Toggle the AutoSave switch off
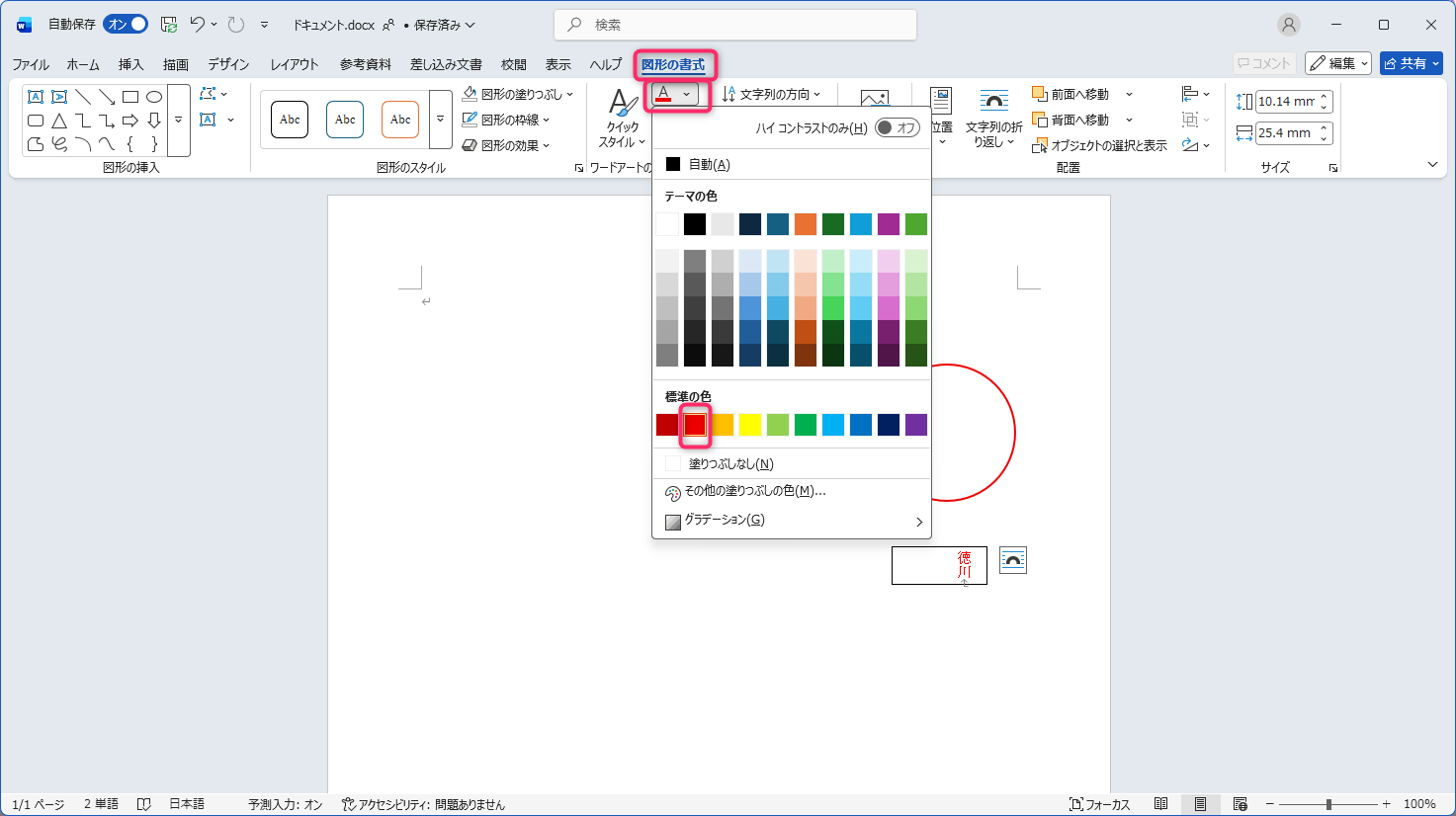 pos(126,25)
